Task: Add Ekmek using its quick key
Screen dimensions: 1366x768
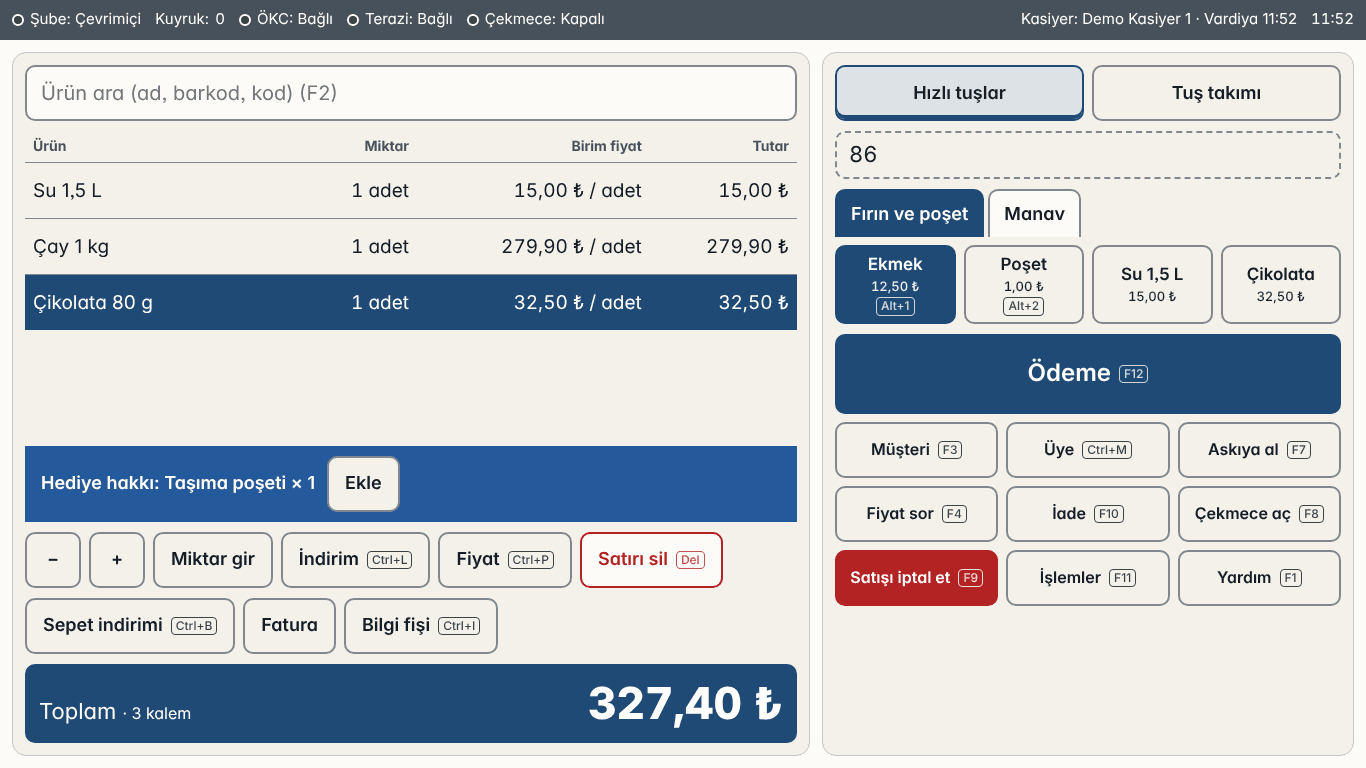Action: [x=895, y=285]
